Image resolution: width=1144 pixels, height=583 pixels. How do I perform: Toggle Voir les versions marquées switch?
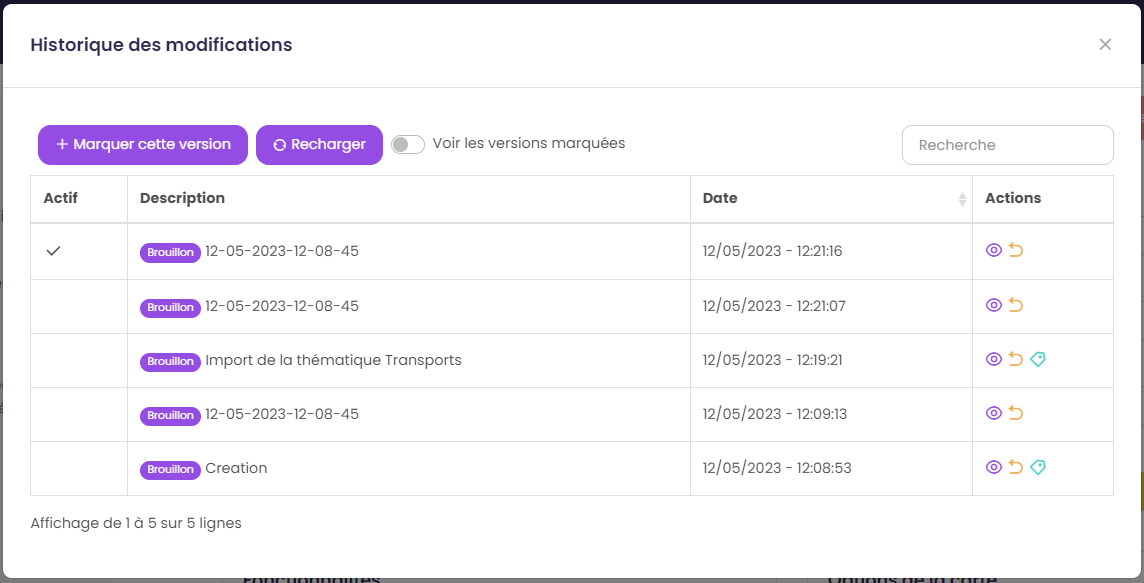(408, 144)
